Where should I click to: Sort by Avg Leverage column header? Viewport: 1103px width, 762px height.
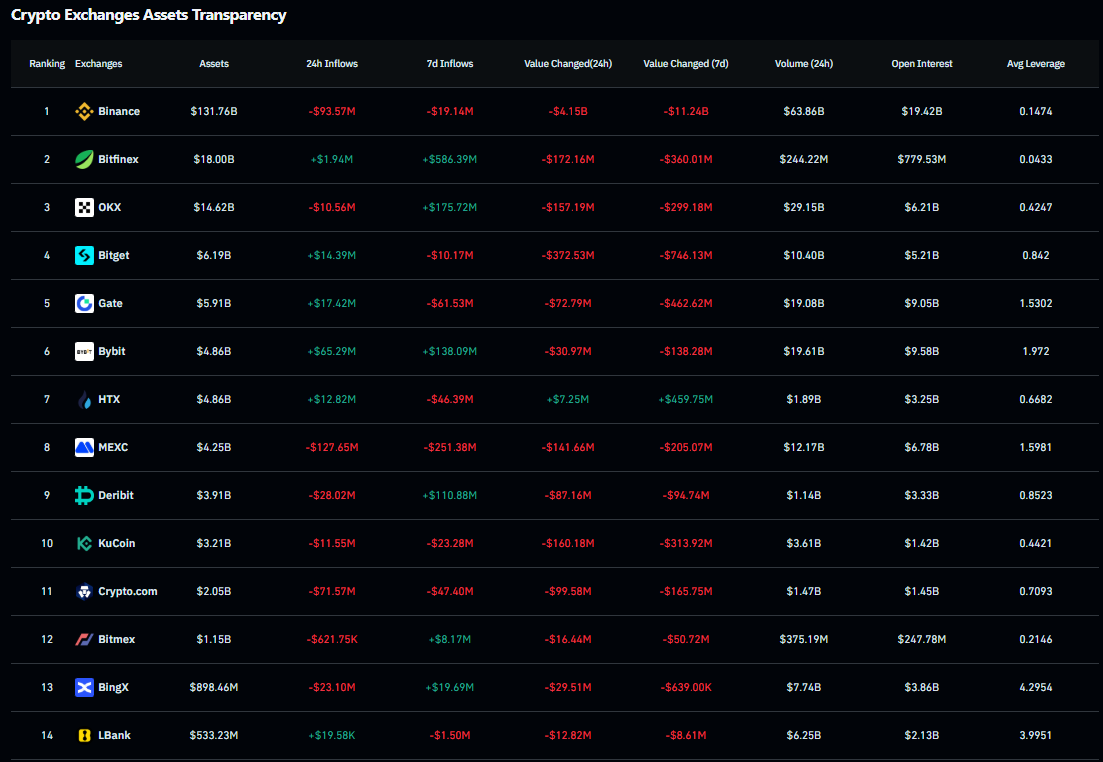[x=1035, y=63]
